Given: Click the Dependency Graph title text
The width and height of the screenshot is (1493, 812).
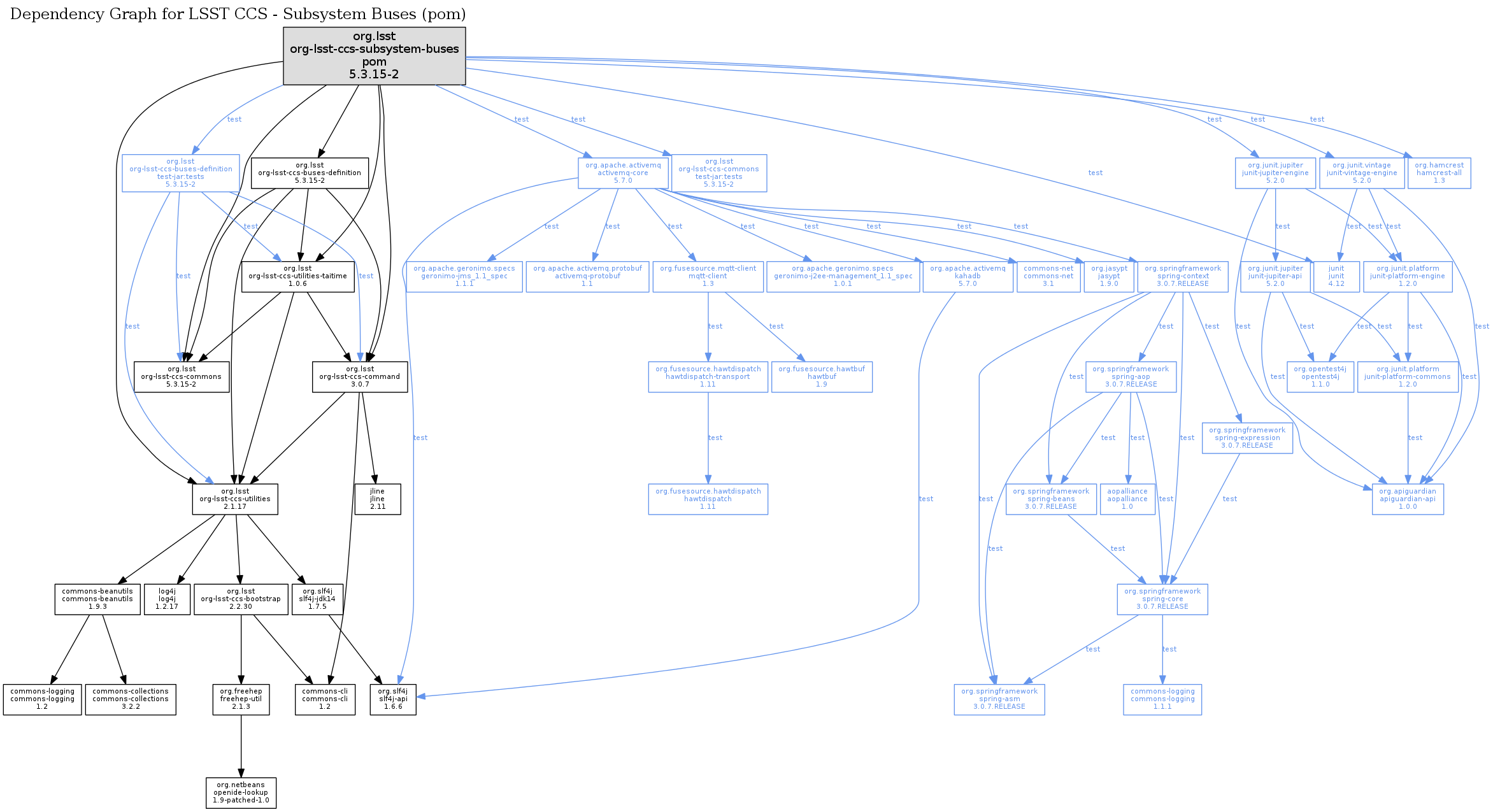Looking at the screenshot, I should (x=238, y=14).
